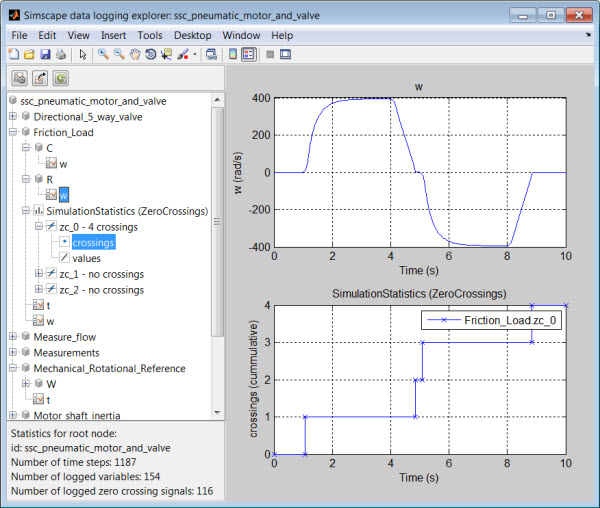
Task: Click the reload logged data button
Action: pyautogui.click(x=60, y=78)
